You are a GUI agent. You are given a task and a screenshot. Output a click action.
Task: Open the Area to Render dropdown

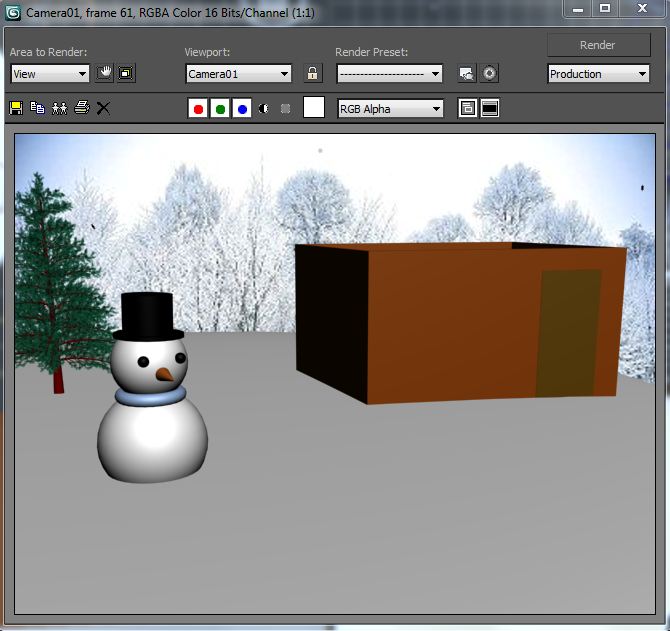[x=50, y=73]
